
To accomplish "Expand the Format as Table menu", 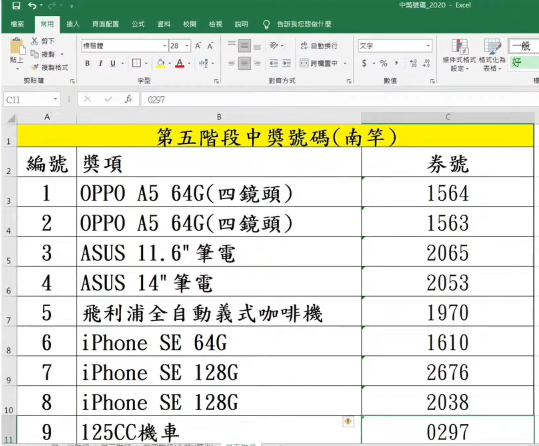I will 492,55.
